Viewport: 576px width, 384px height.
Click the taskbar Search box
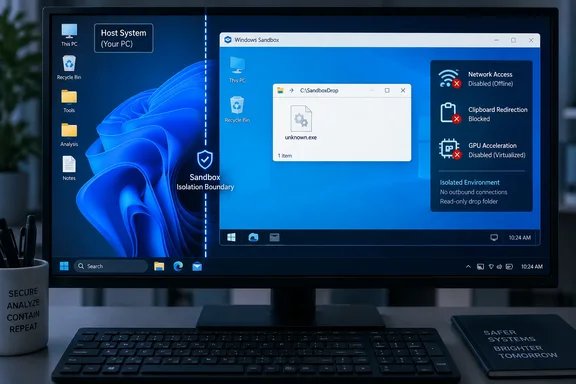[111, 266]
